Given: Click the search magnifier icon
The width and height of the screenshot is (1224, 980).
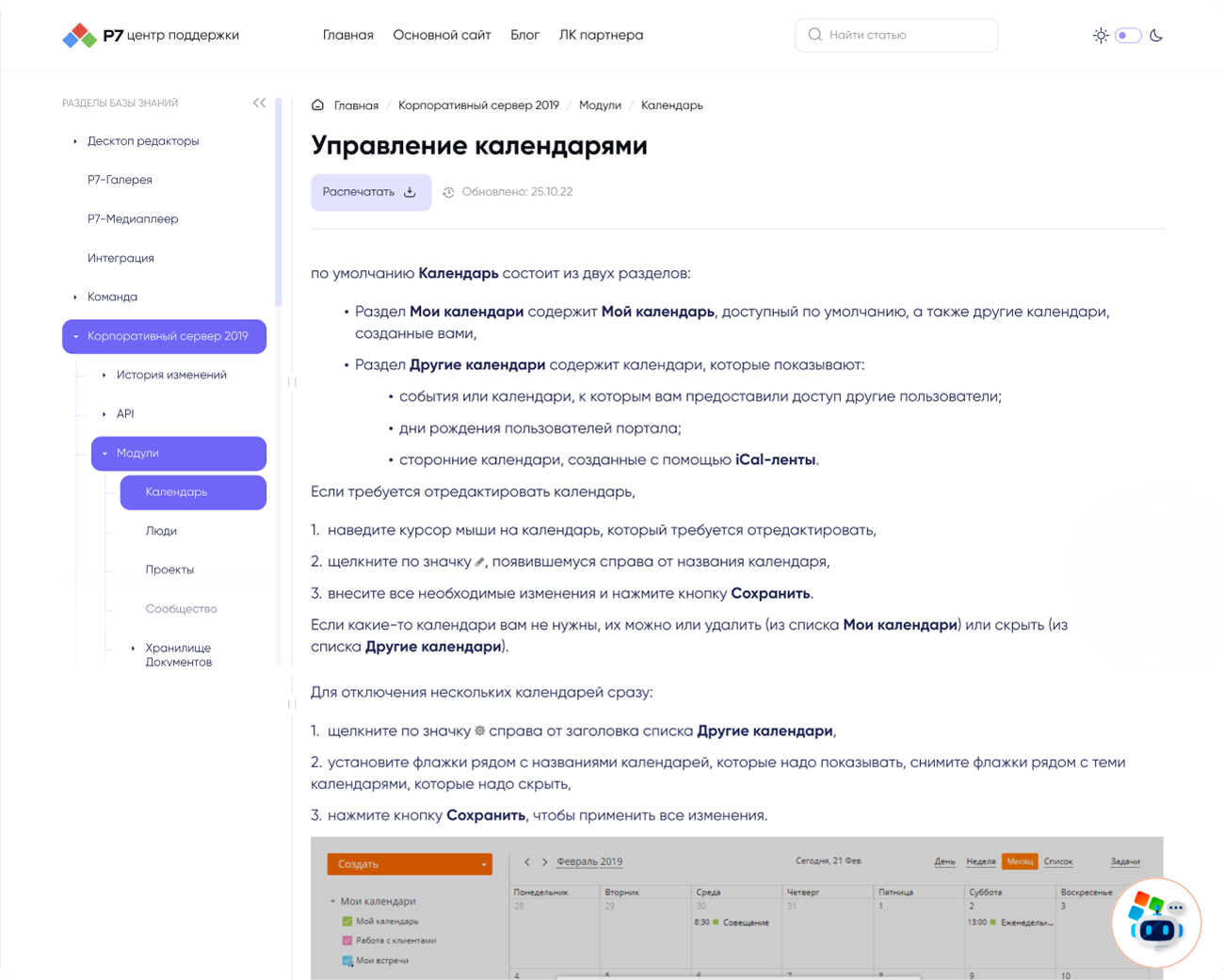Looking at the screenshot, I should (x=815, y=35).
